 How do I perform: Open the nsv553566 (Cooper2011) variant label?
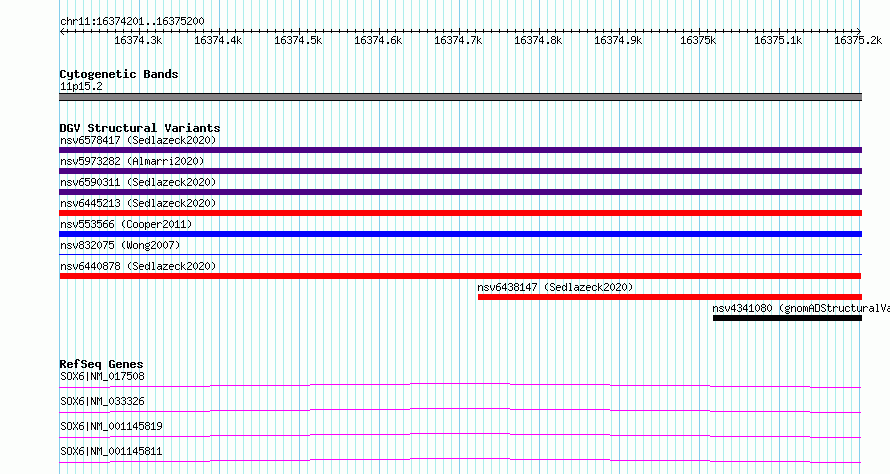pyautogui.click(x=126, y=224)
